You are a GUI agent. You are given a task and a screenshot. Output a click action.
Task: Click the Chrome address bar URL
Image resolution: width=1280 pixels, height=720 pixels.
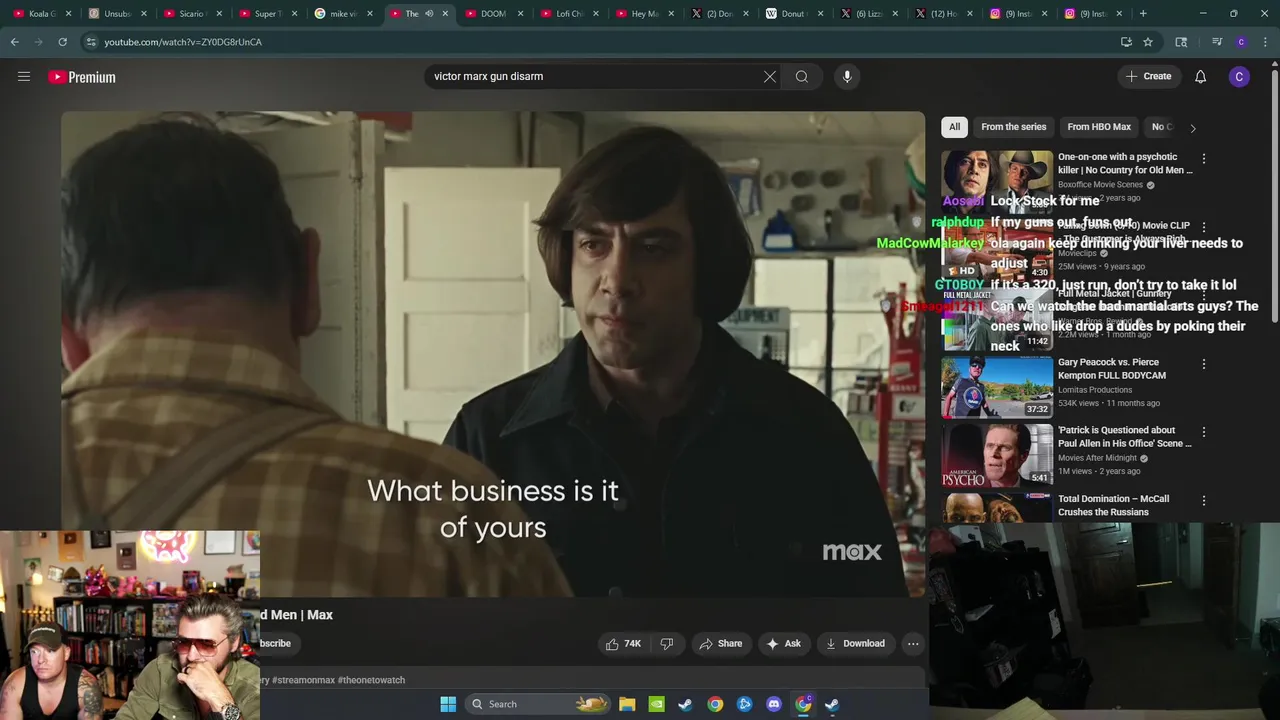(x=183, y=42)
